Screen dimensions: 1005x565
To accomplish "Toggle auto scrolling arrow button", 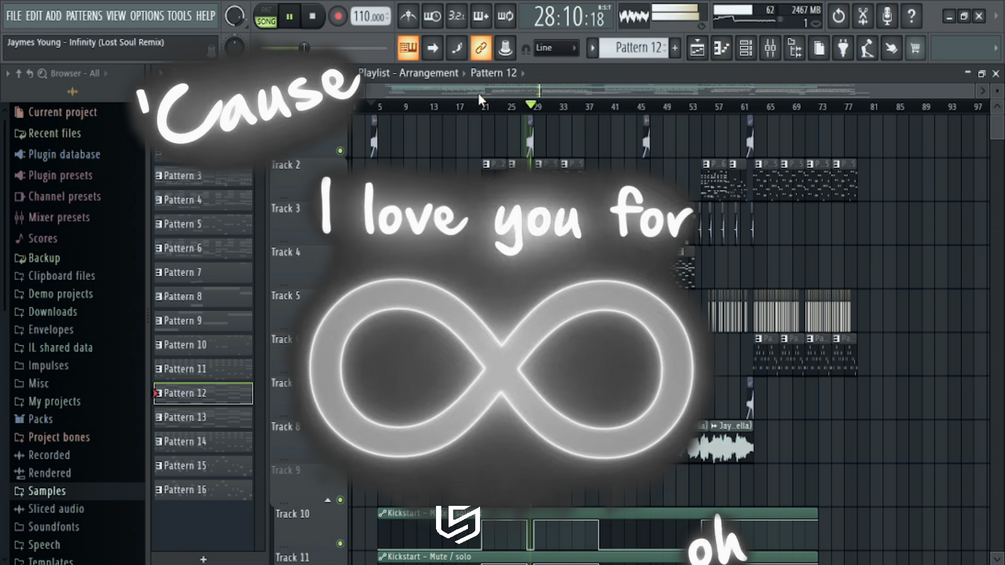I will (x=433, y=47).
